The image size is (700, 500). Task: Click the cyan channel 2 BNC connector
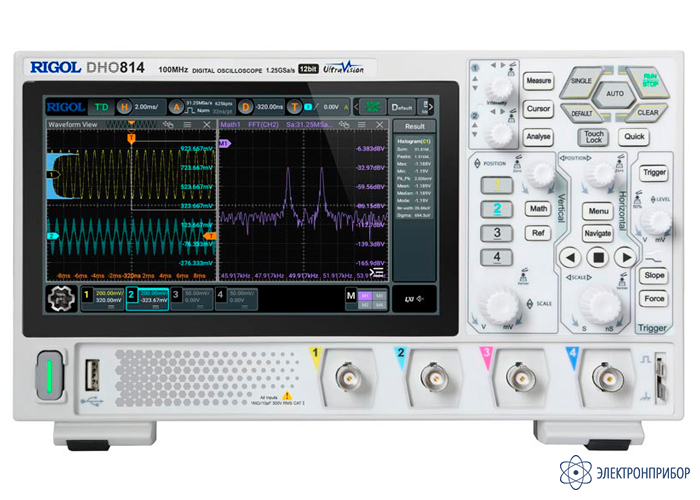[434, 378]
